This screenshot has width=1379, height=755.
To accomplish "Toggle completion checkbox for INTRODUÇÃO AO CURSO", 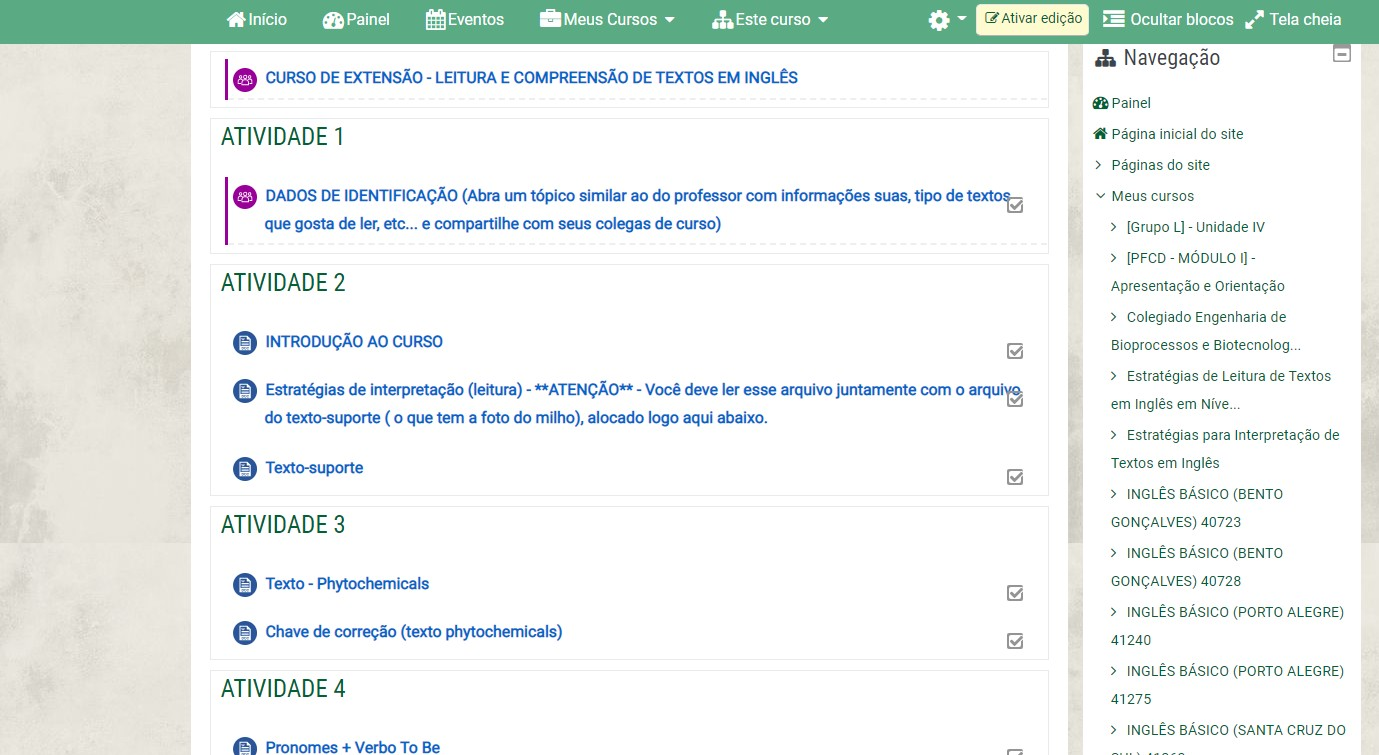I will 1015,351.
